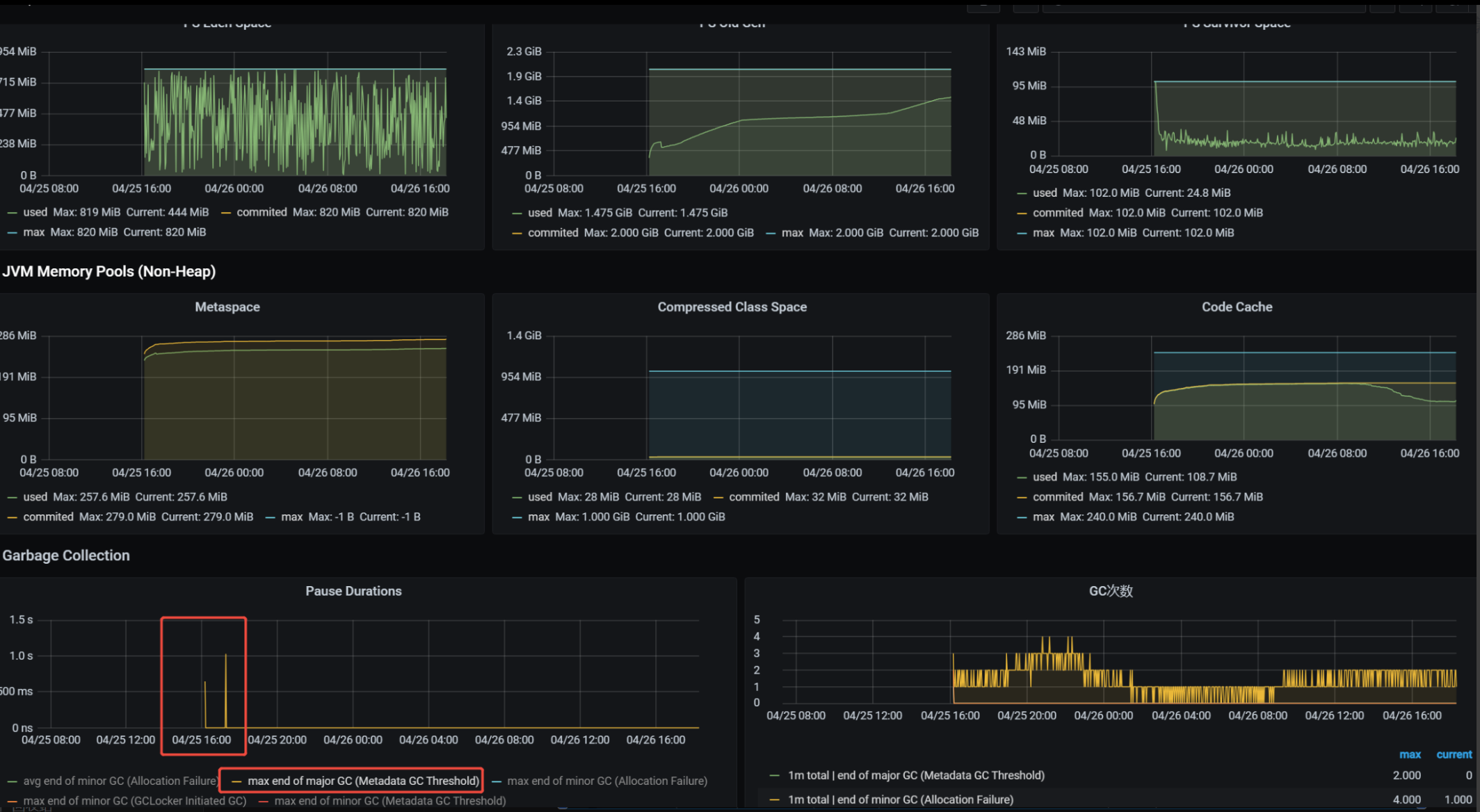Toggle Old Gen commited legend entry
The image size is (1480, 812).
pos(552,233)
